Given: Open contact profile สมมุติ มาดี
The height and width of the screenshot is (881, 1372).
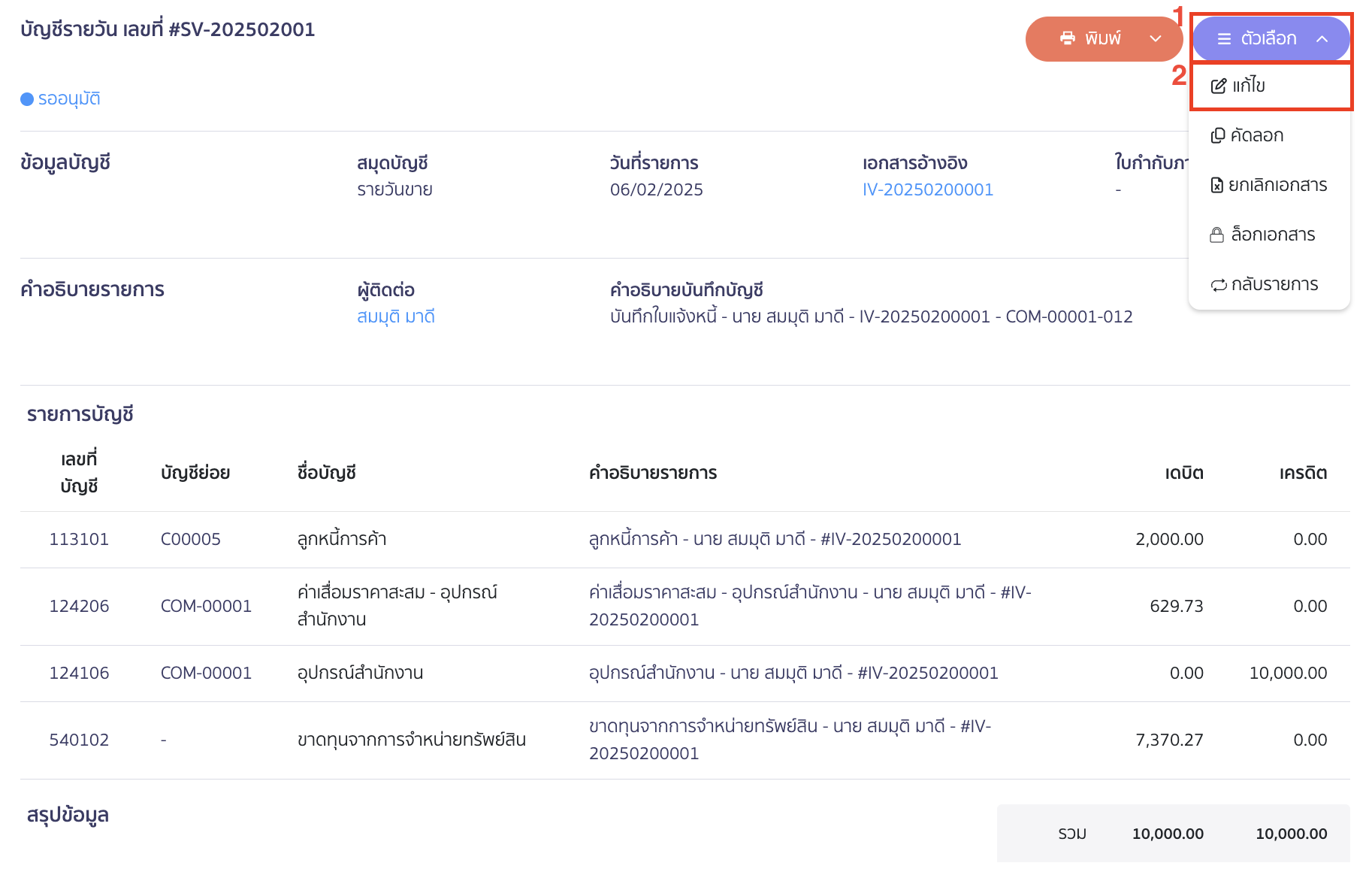Looking at the screenshot, I should 396,316.
